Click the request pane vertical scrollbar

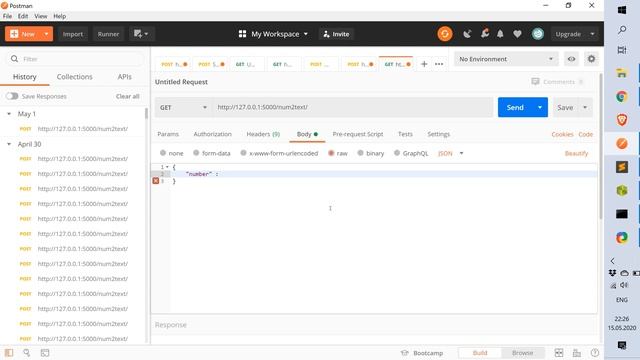(x=600, y=145)
